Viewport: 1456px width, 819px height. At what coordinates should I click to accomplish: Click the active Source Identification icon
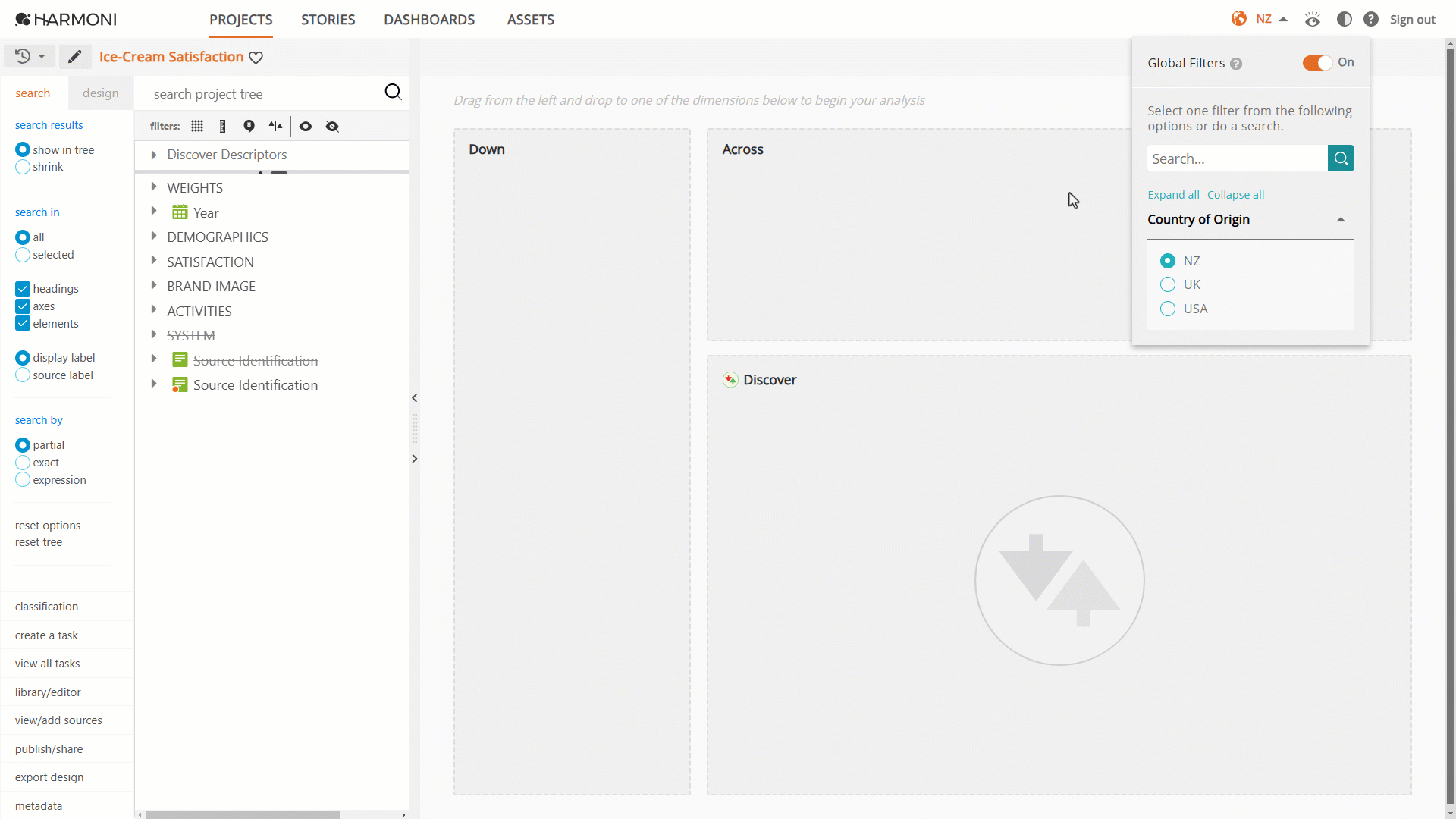pyautogui.click(x=180, y=385)
